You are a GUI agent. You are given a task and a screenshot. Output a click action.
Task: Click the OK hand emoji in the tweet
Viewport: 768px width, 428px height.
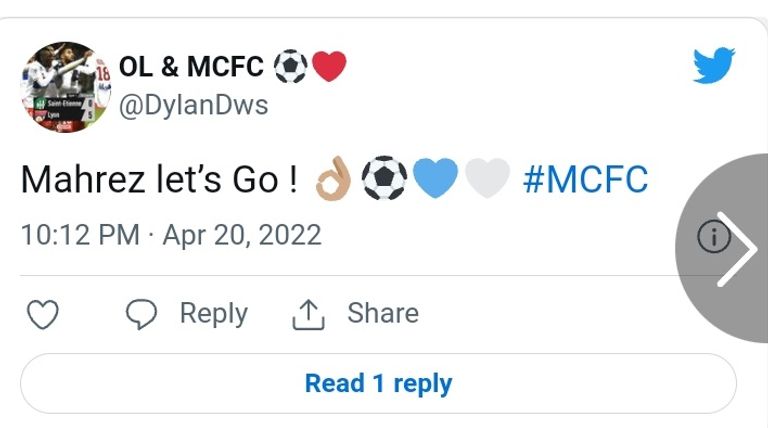pos(332,180)
